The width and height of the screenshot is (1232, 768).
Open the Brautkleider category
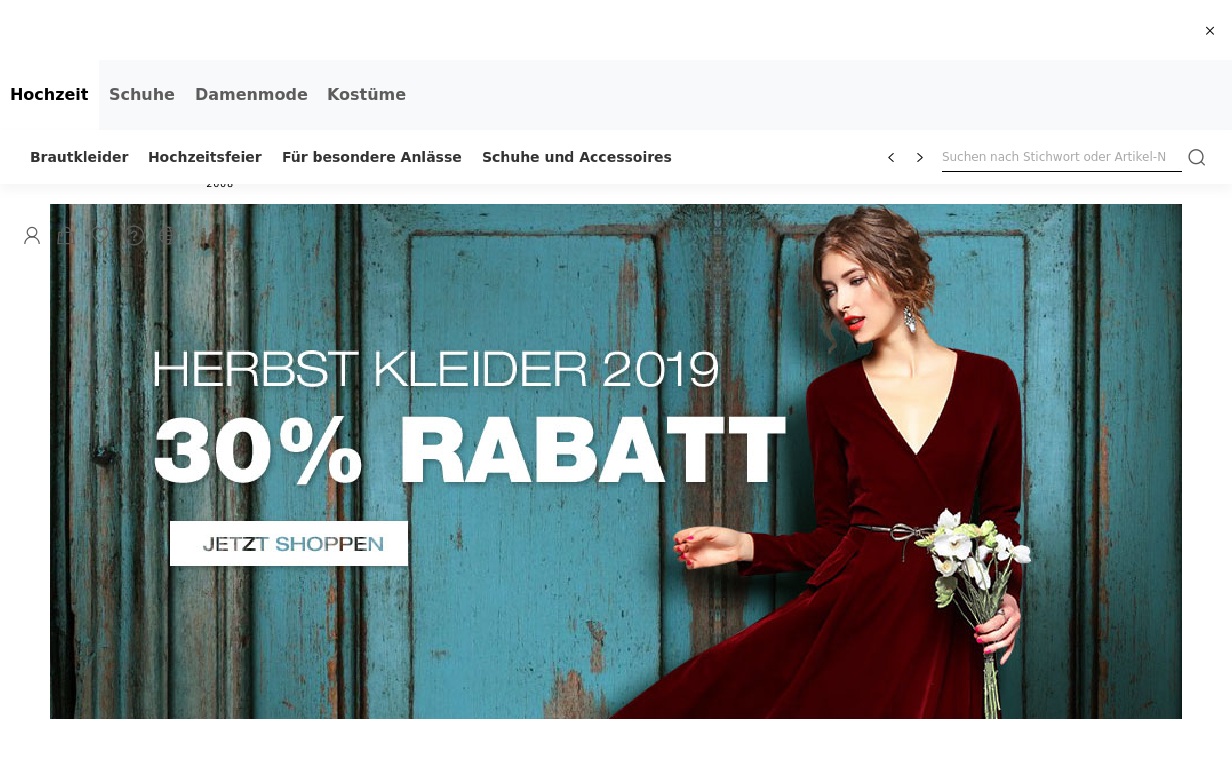79,157
